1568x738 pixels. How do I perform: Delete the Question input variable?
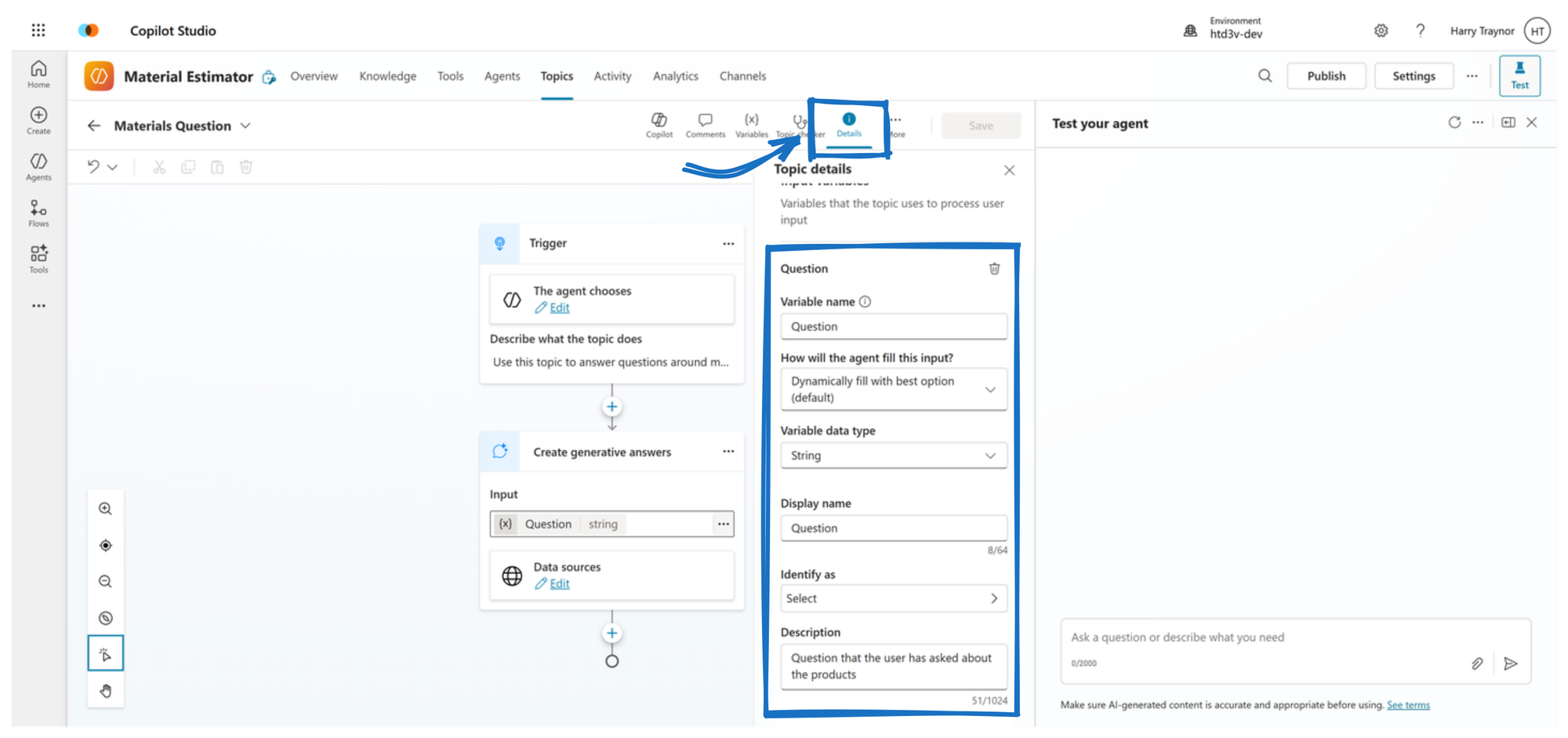coord(994,269)
